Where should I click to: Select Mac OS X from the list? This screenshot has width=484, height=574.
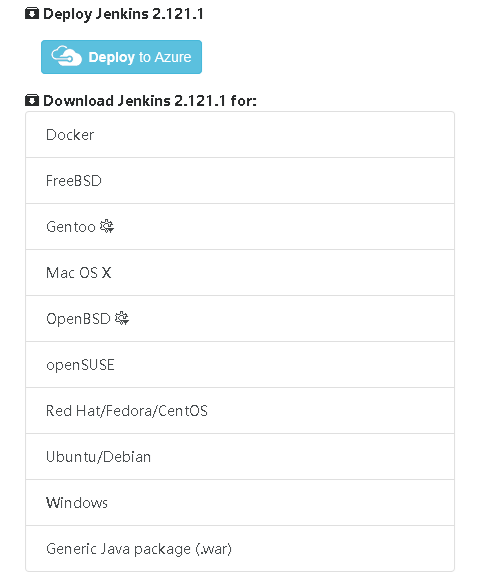click(x=240, y=273)
